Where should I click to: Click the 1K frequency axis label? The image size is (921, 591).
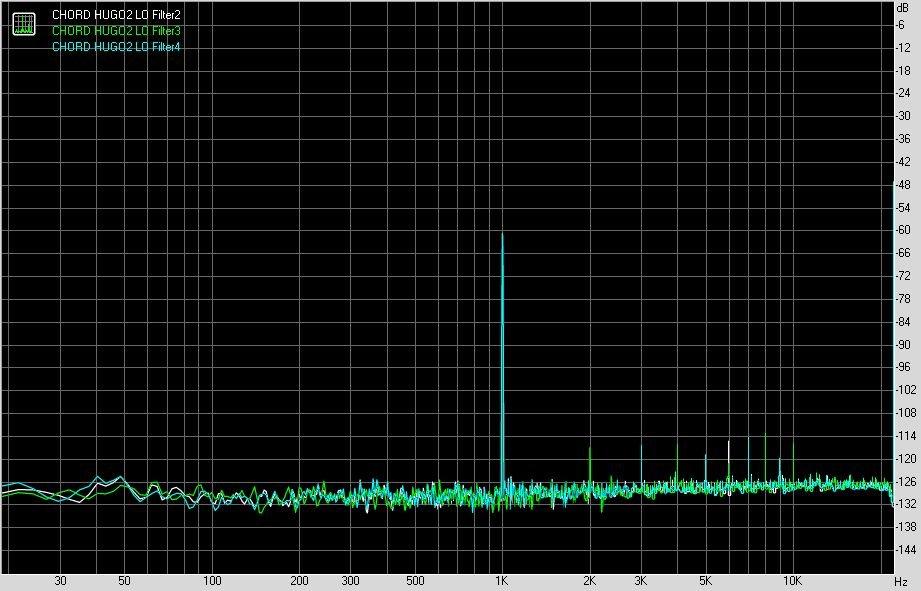click(x=502, y=581)
